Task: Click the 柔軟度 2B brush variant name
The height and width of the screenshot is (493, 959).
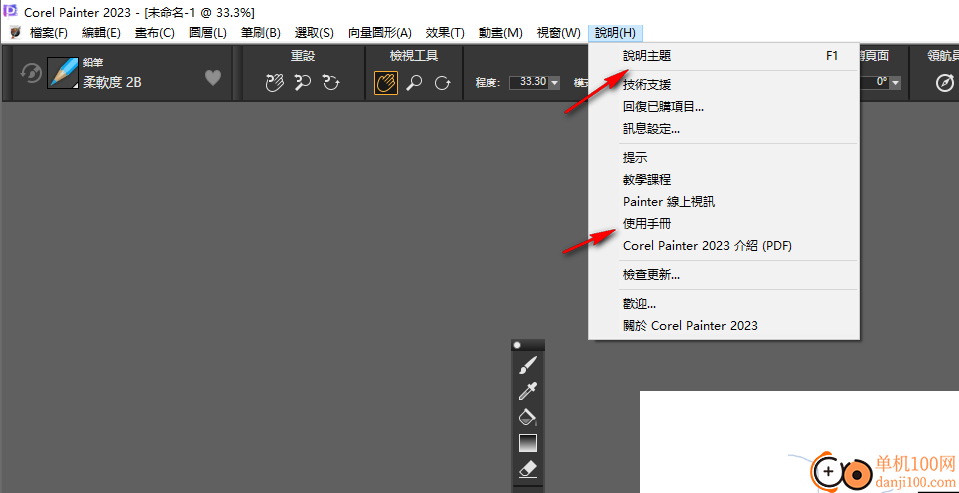Action: [x=112, y=83]
